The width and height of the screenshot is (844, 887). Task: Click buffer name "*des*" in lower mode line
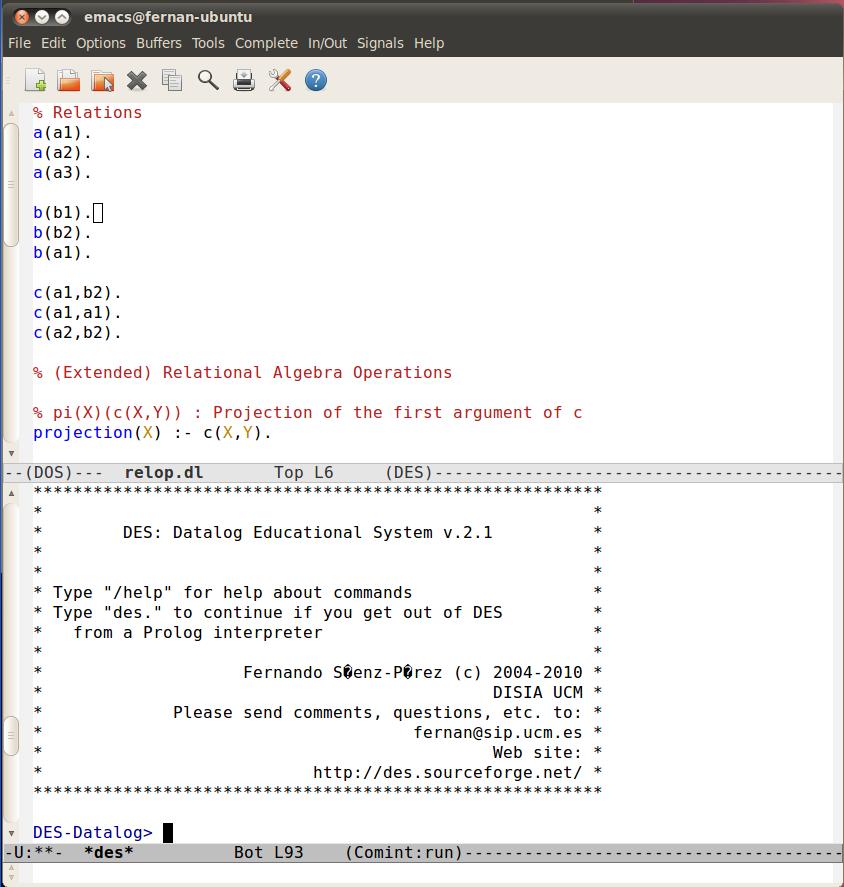109,852
